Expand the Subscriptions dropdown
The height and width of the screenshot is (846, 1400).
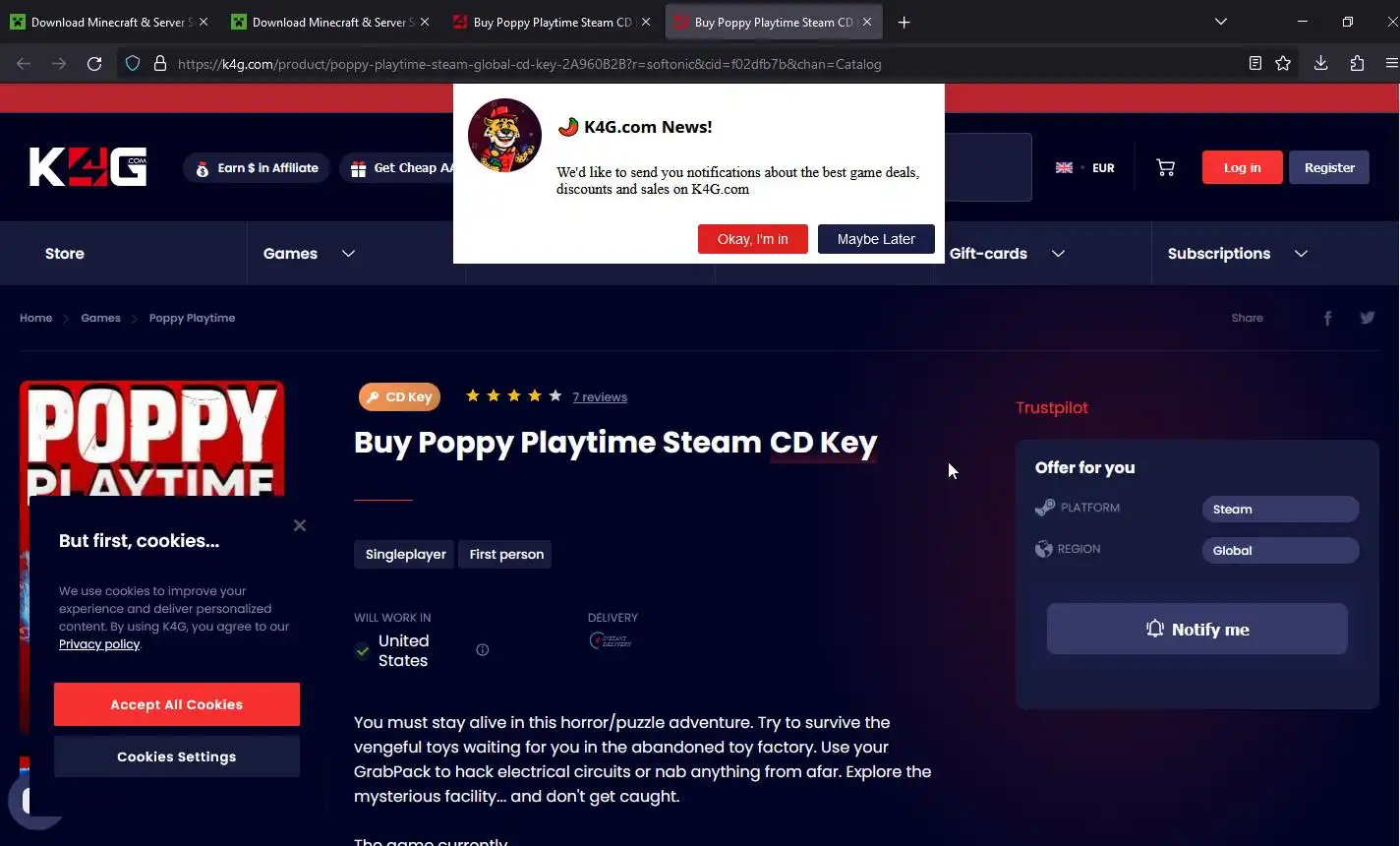click(x=1237, y=253)
